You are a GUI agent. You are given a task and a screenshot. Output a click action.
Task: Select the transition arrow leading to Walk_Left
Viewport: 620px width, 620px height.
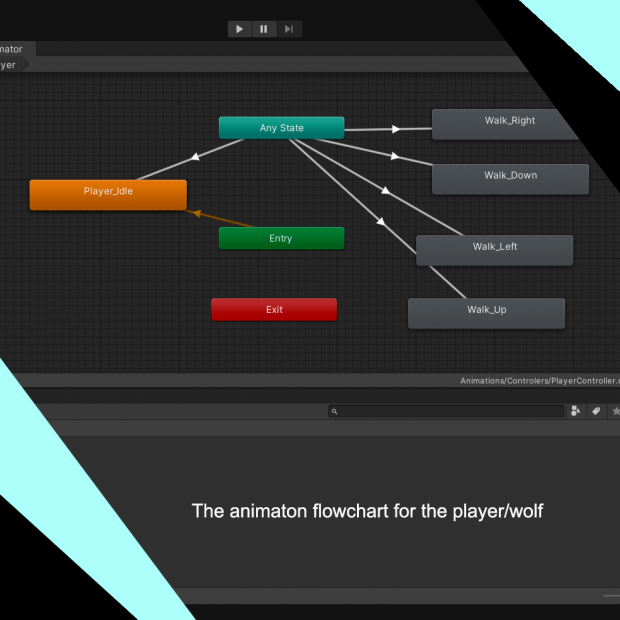click(385, 191)
